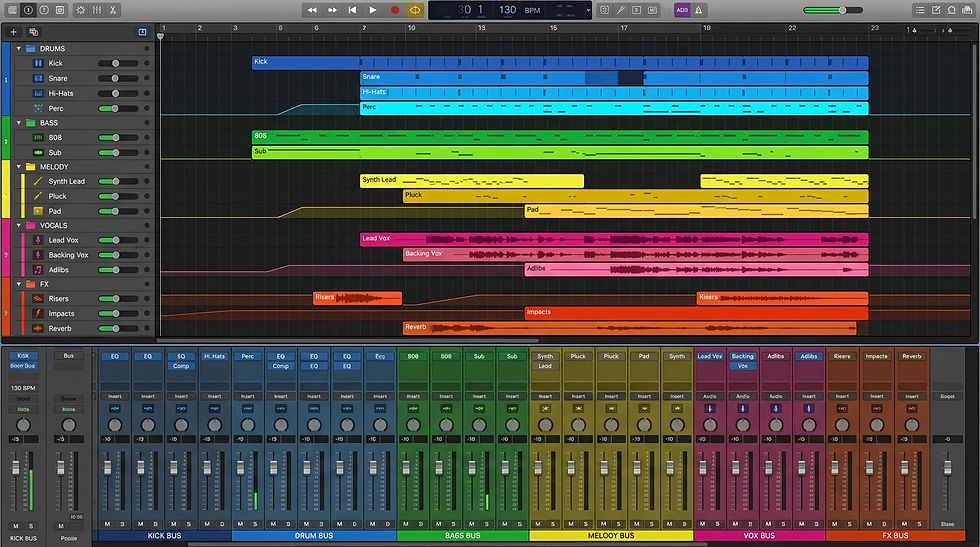Toggle the dot button on Reverb track

tap(147, 329)
